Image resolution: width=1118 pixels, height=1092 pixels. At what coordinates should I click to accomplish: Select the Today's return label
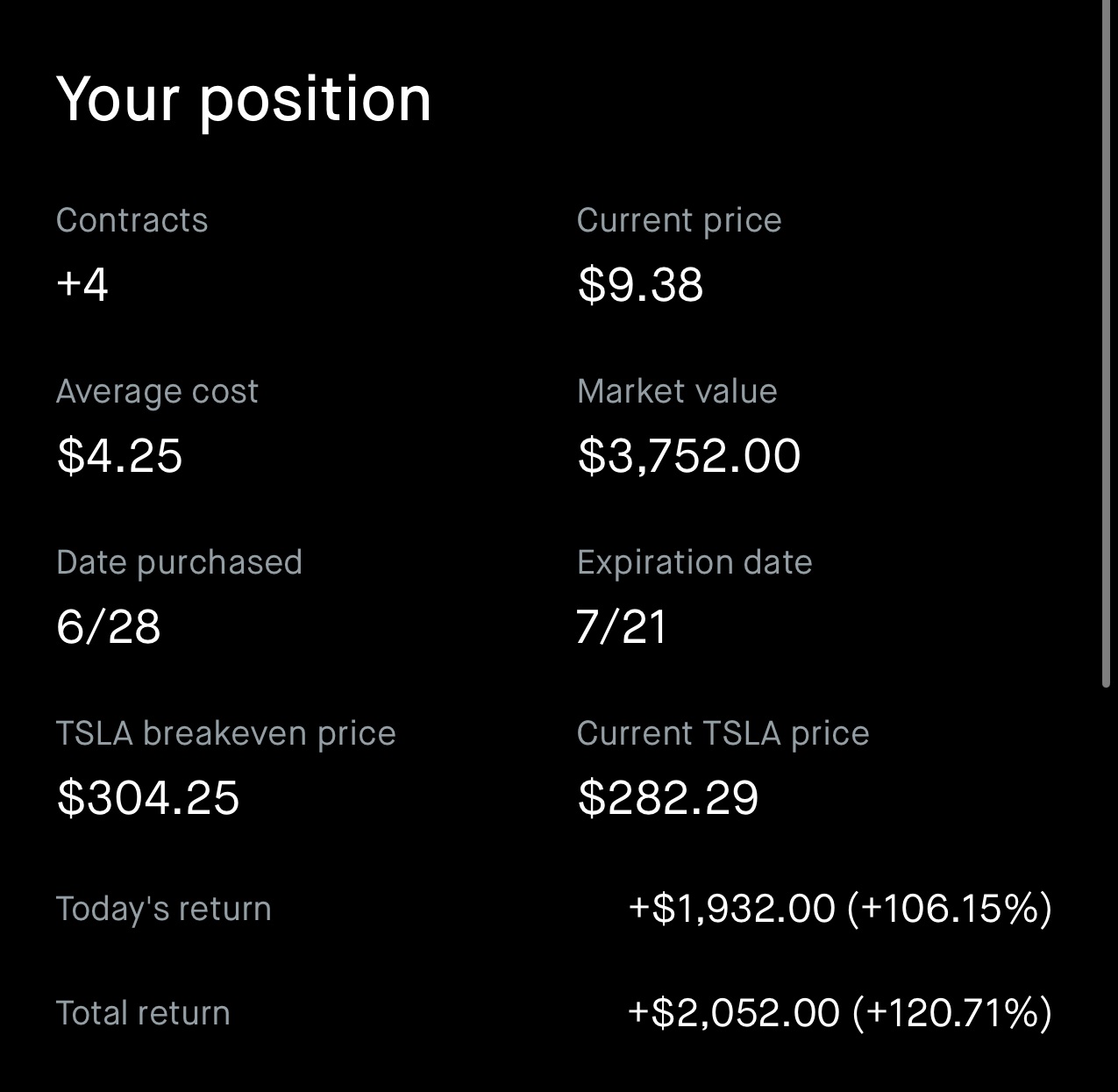point(163,909)
